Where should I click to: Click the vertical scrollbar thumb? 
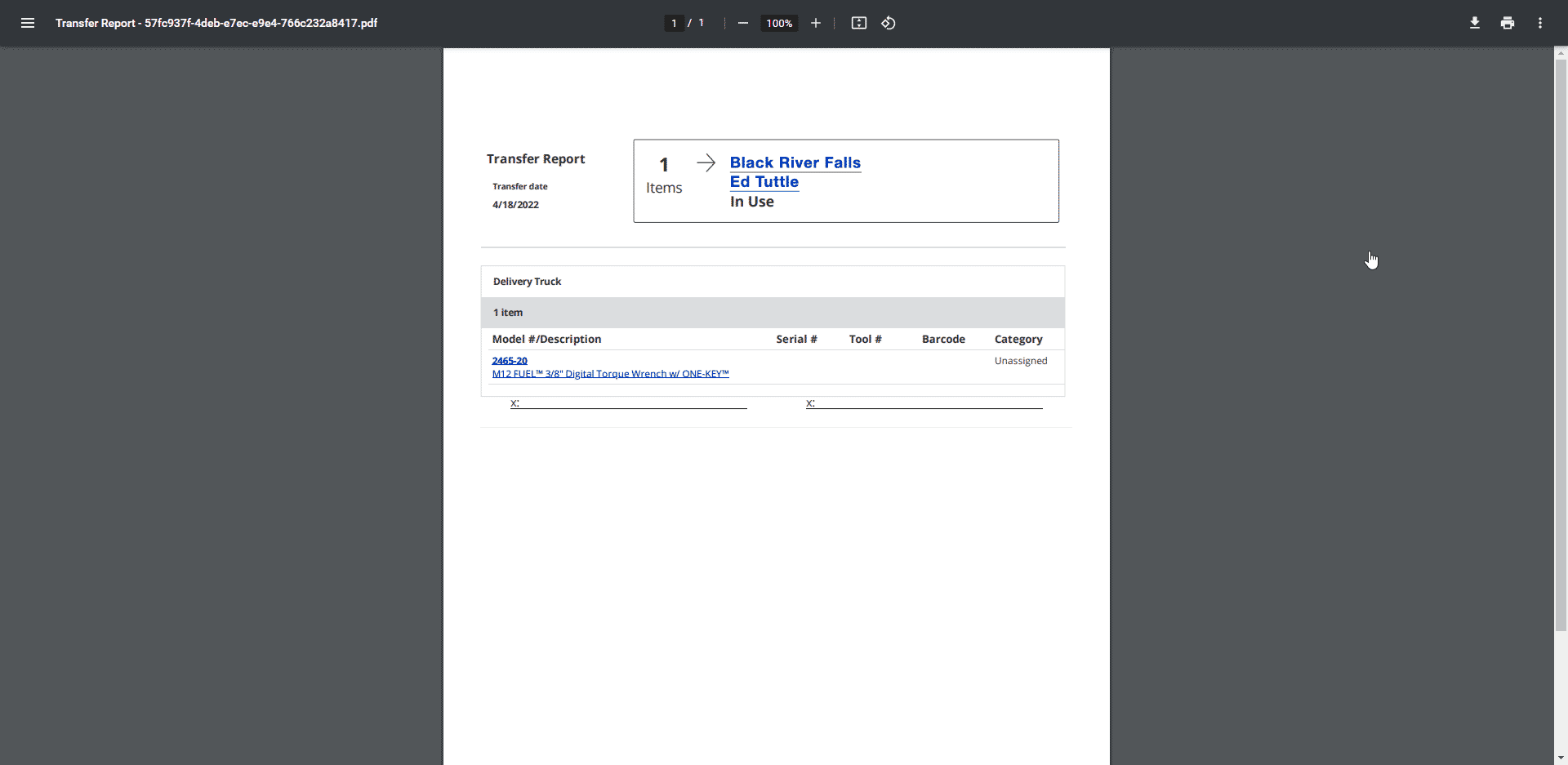click(1561, 343)
